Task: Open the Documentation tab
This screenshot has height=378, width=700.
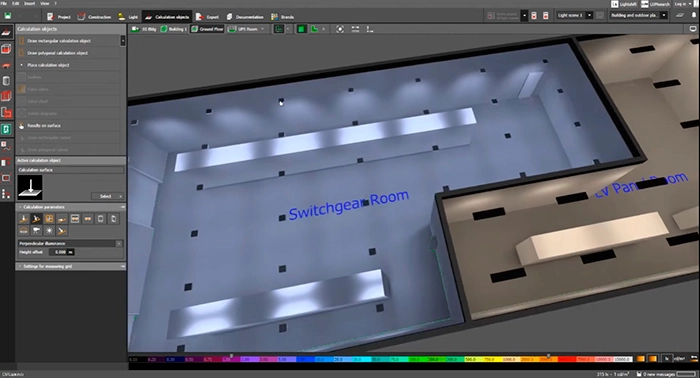Action: 245,17
